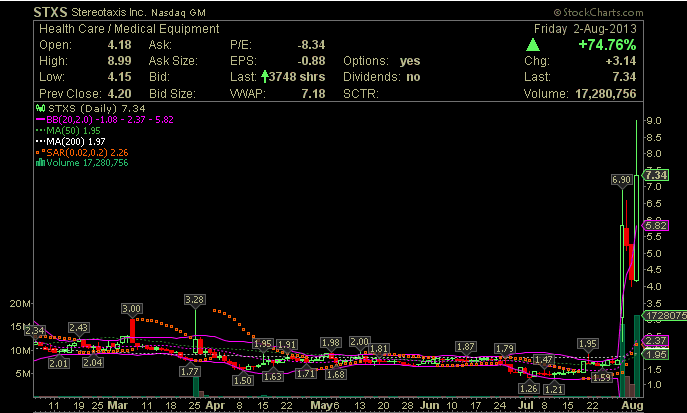687x413 pixels.
Task: Click the Options value yes
Action: click(x=410, y=61)
